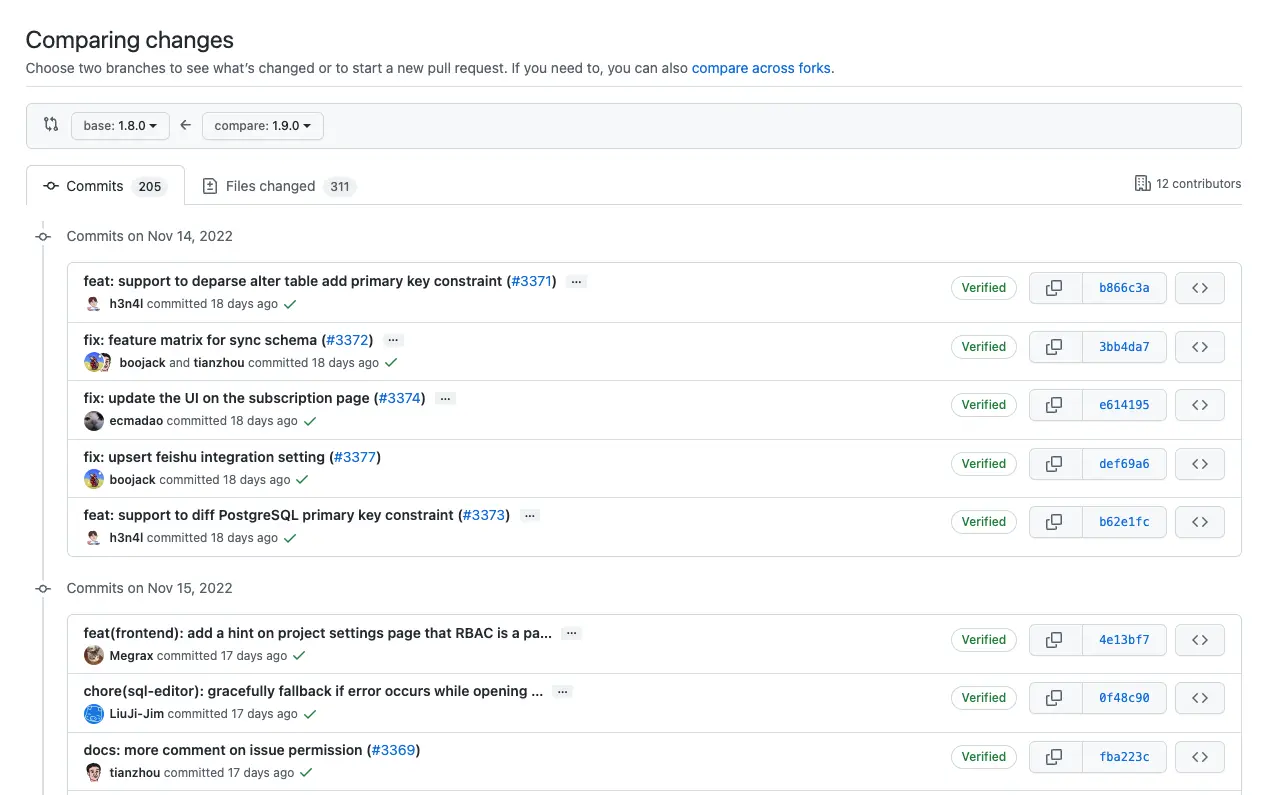Image resolution: width=1261 pixels, height=795 pixels.
Task: Browse repository at commit def69a6
Action: coord(1199,464)
